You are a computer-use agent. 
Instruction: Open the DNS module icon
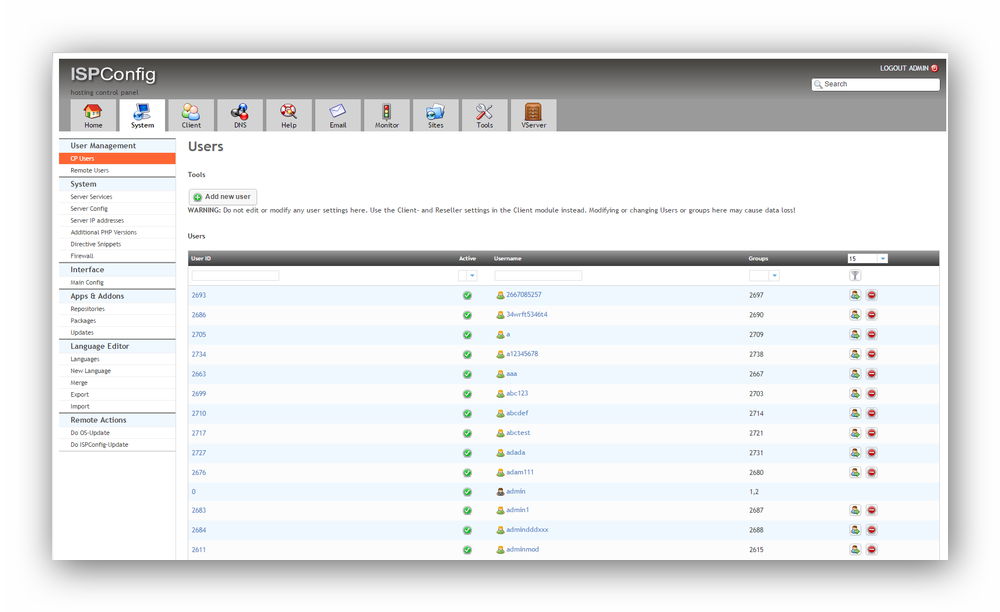240,112
